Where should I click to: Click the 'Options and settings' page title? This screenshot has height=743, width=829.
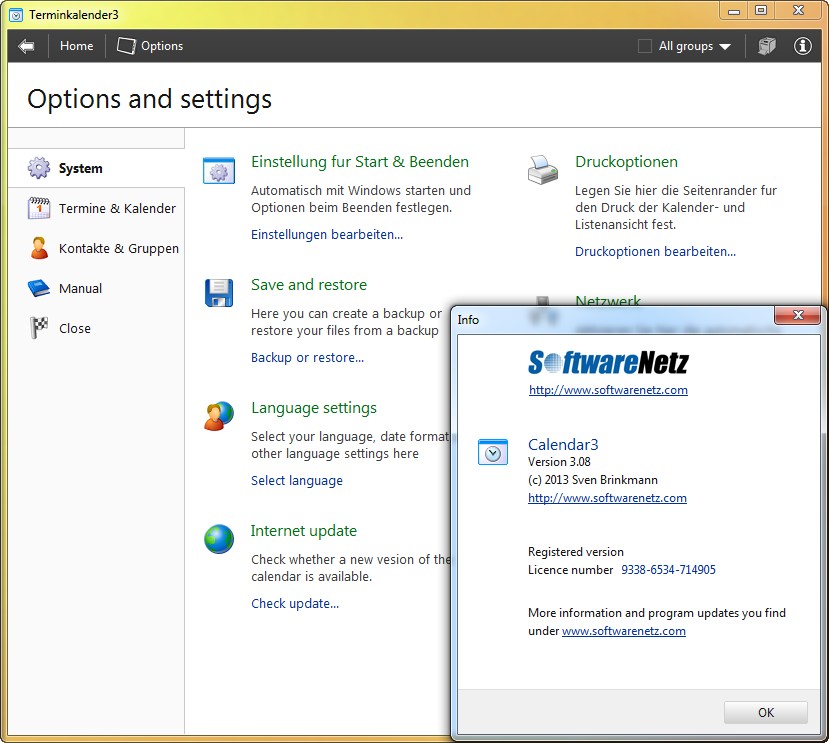pos(150,99)
